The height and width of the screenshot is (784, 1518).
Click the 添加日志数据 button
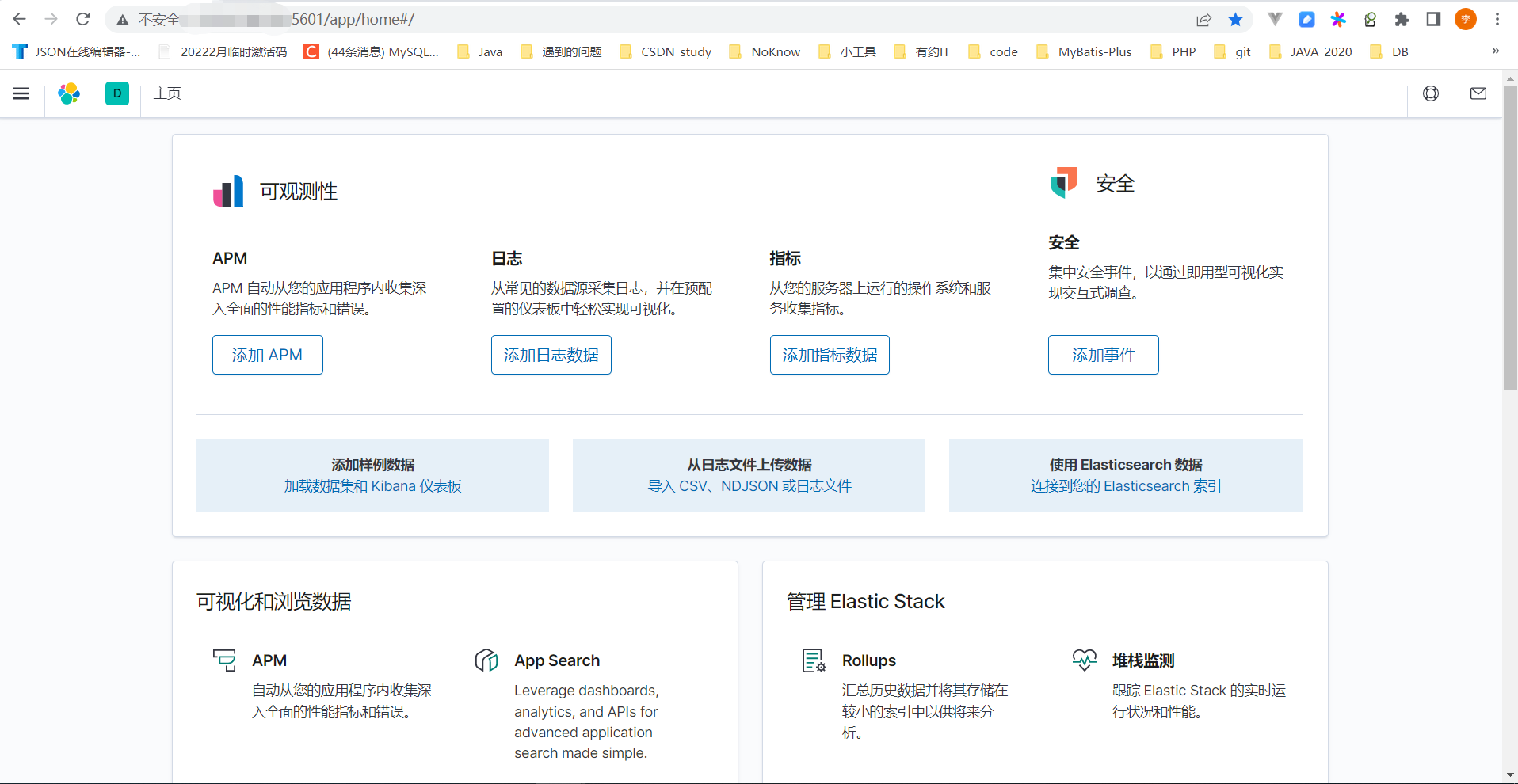(x=551, y=354)
